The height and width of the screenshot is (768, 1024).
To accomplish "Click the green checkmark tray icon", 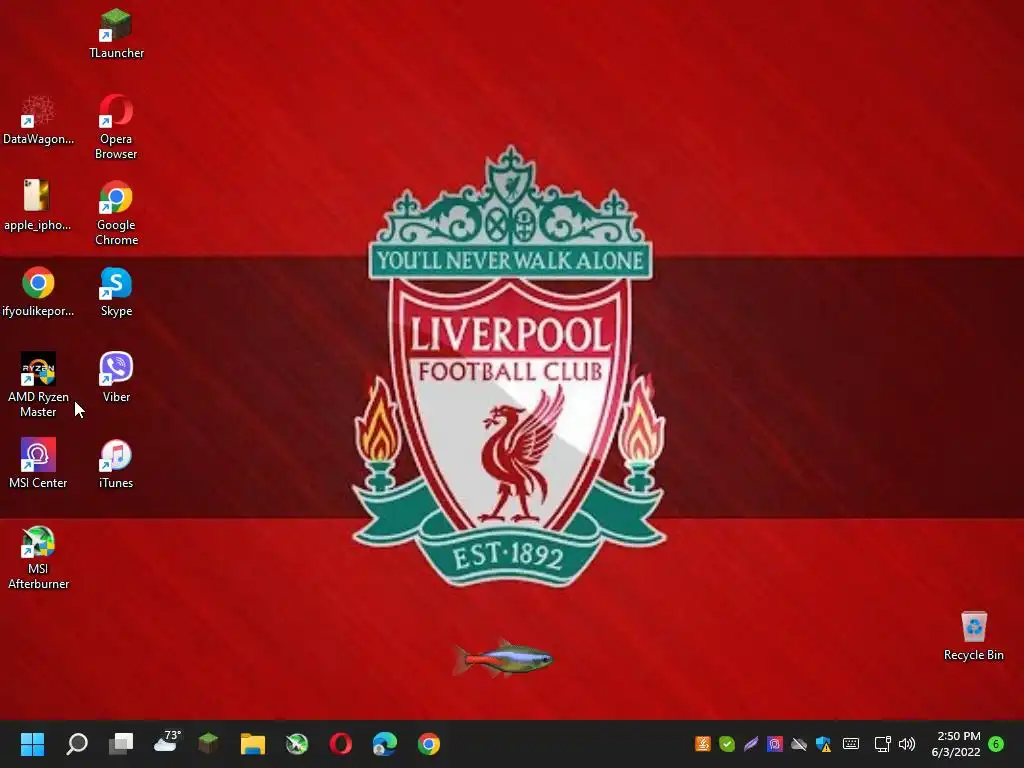I will [727, 744].
